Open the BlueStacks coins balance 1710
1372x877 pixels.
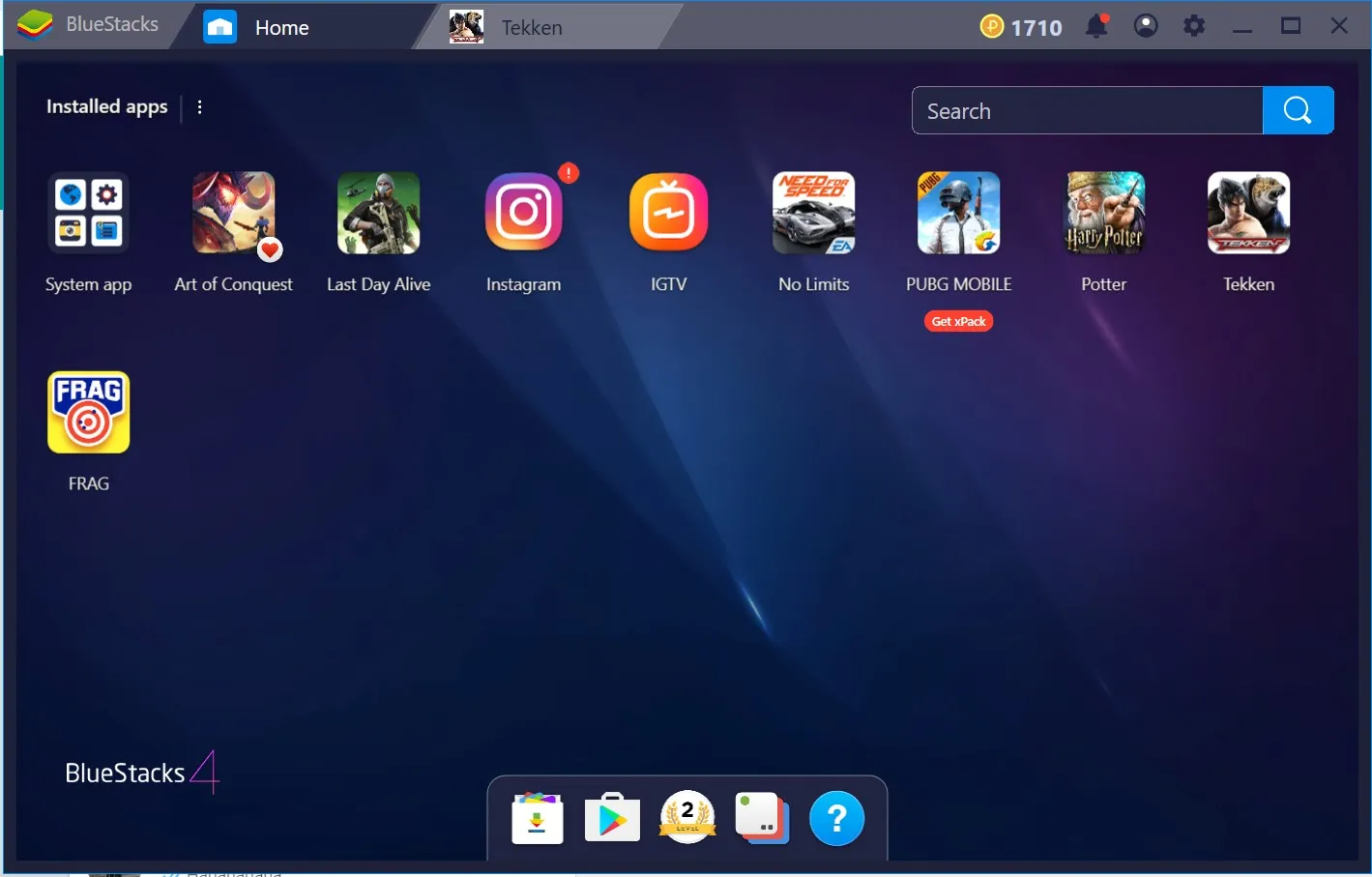coord(1021,27)
